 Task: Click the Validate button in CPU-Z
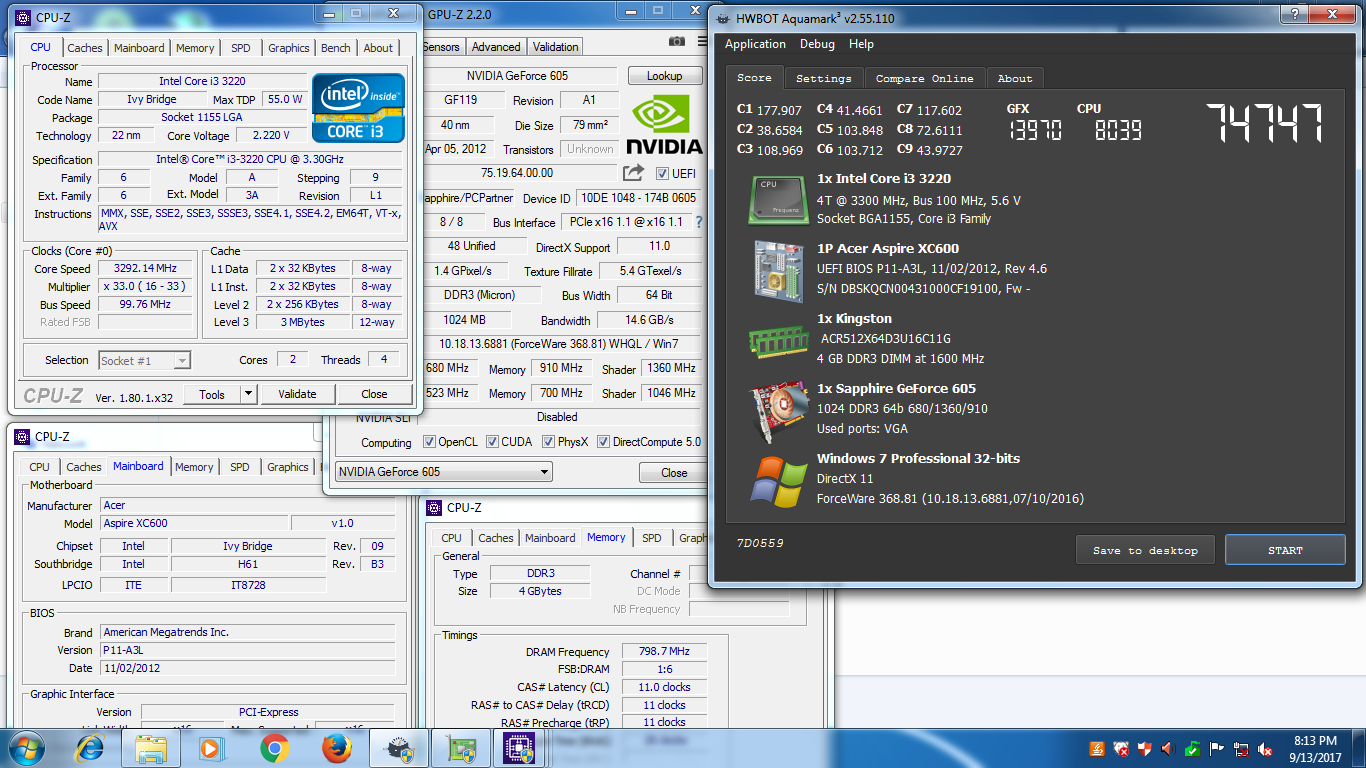(297, 394)
